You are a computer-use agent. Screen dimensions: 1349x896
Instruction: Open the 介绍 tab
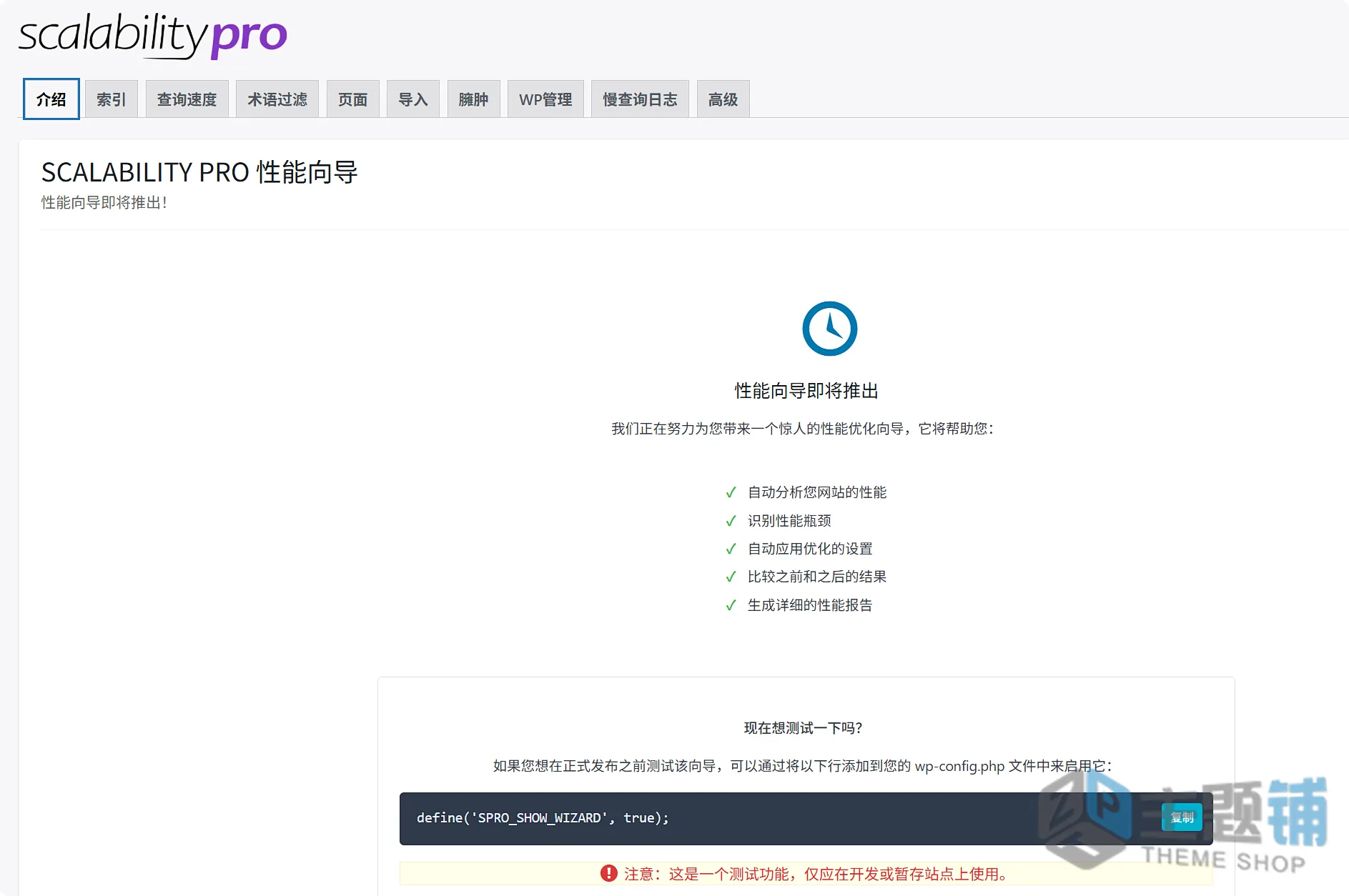point(51,99)
